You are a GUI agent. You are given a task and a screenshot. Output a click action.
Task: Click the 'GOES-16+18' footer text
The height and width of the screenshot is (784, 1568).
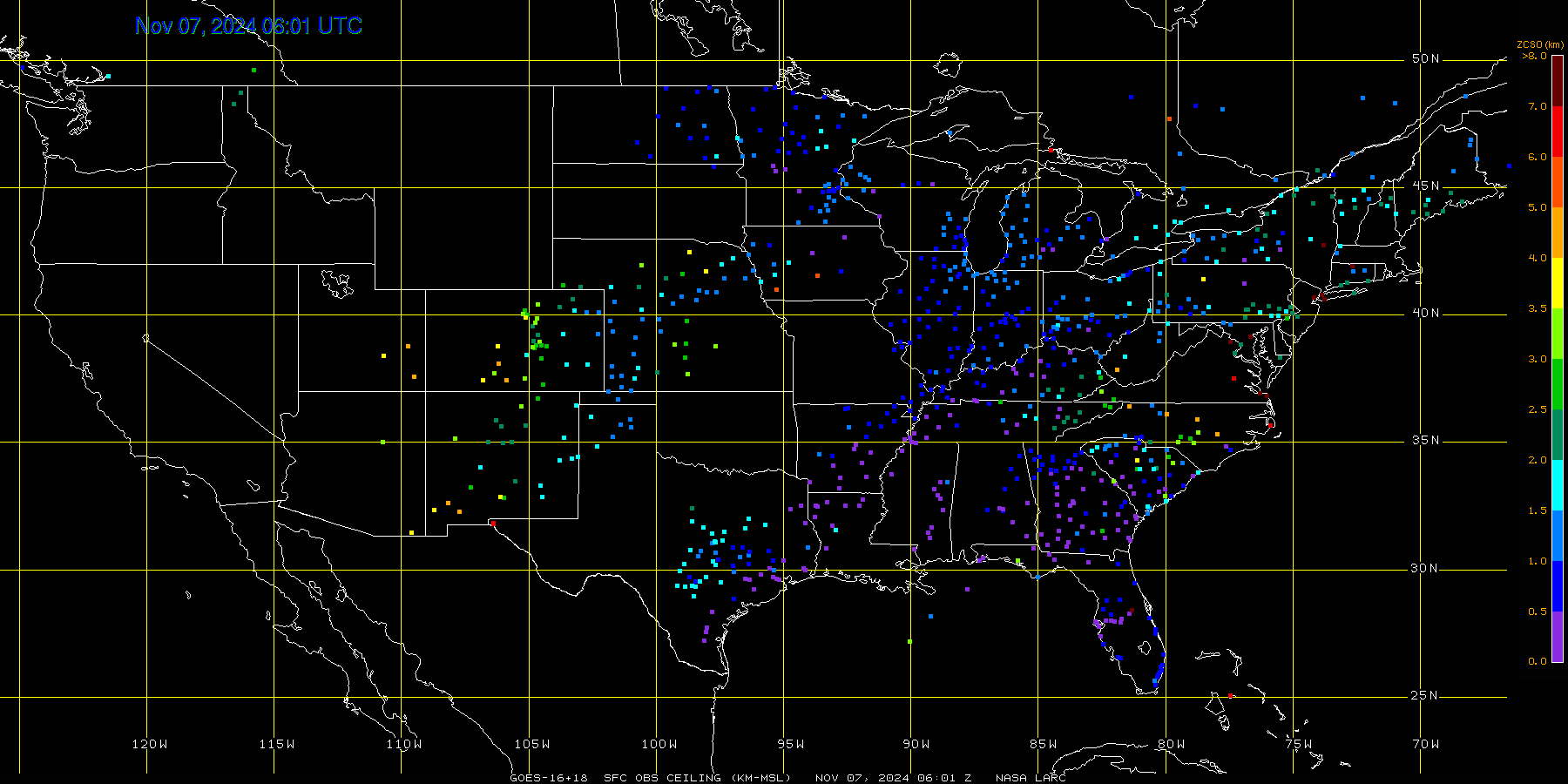(x=549, y=778)
